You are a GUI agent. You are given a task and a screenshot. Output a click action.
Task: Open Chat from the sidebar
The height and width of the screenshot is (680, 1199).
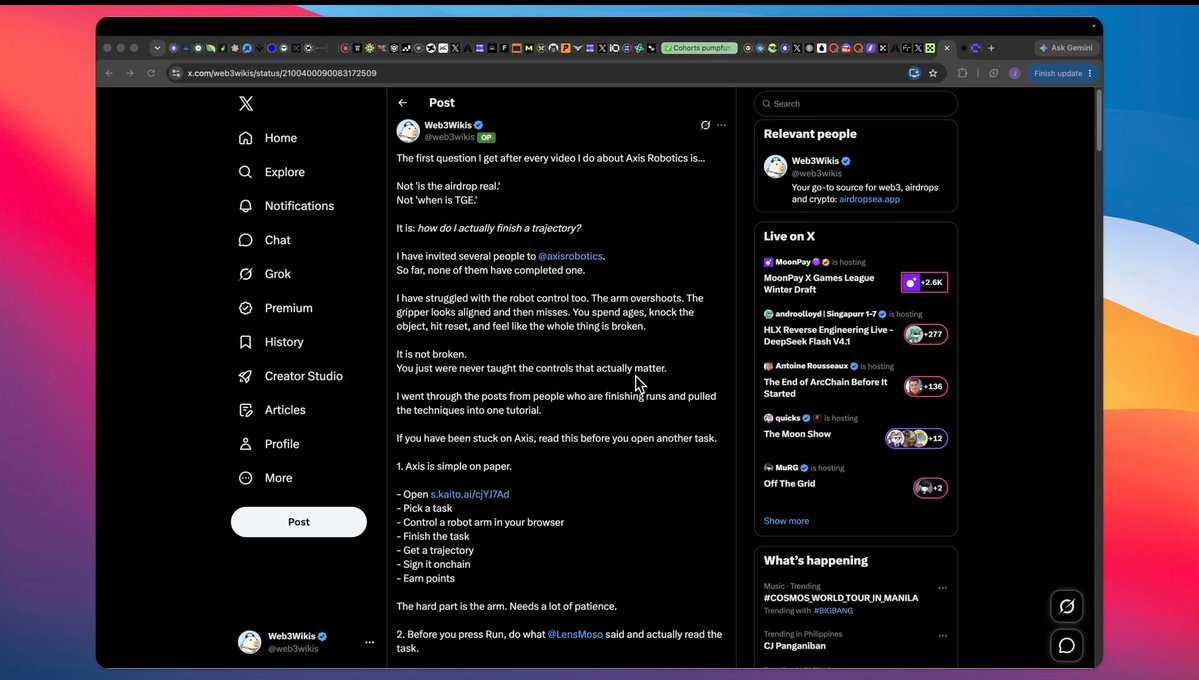265,240
